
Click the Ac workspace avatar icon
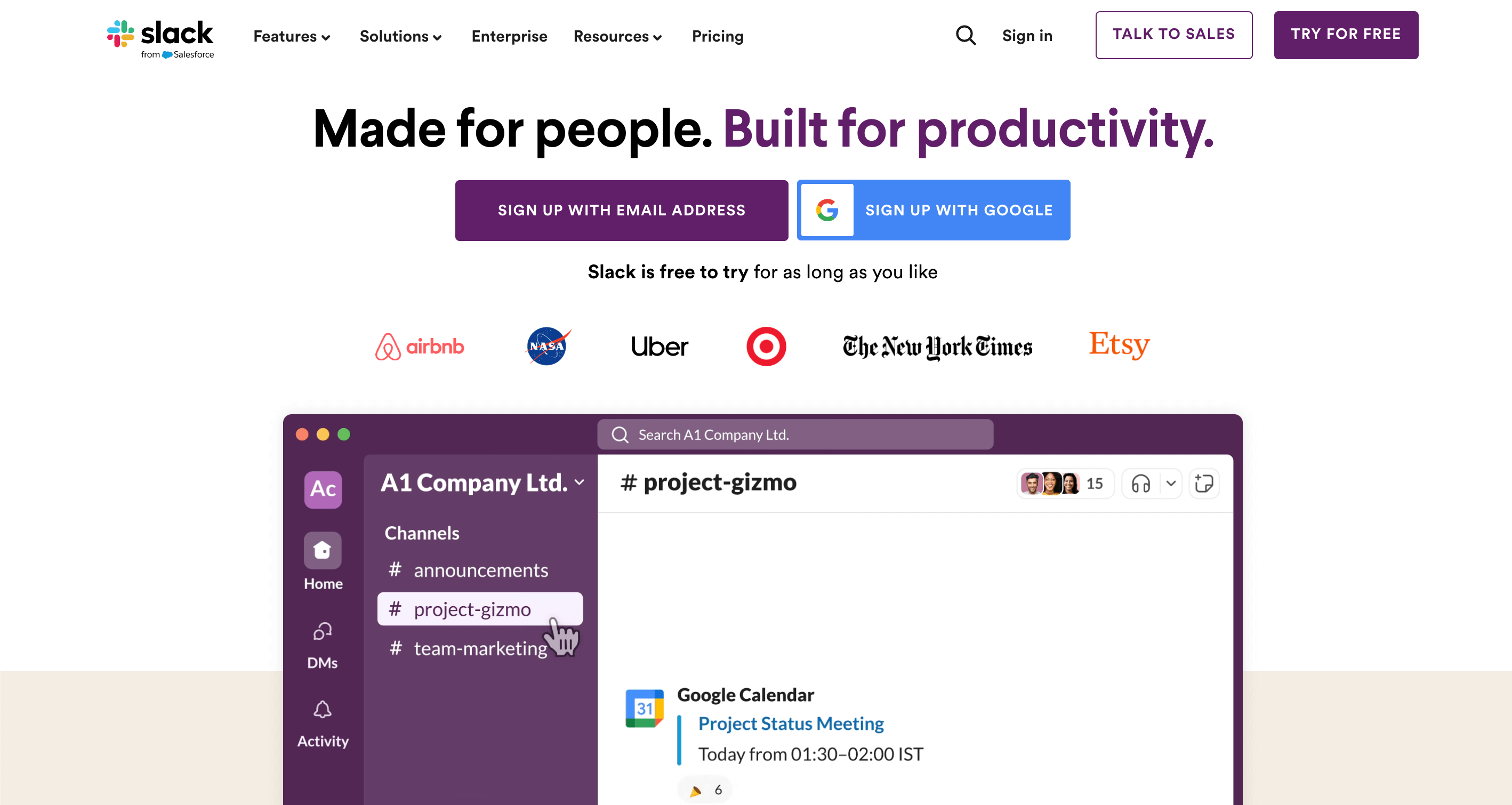point(322,489)
